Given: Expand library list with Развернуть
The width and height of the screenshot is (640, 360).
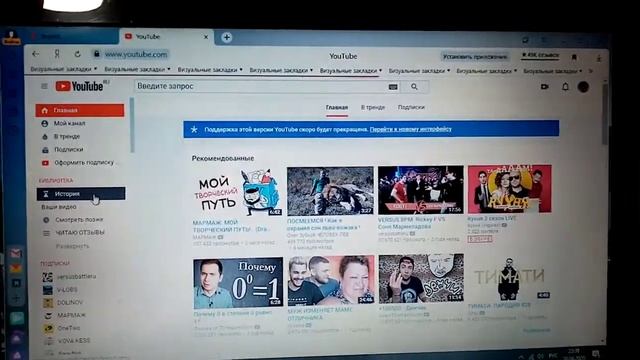Looking at the screenshot, I should click(72, 246).
